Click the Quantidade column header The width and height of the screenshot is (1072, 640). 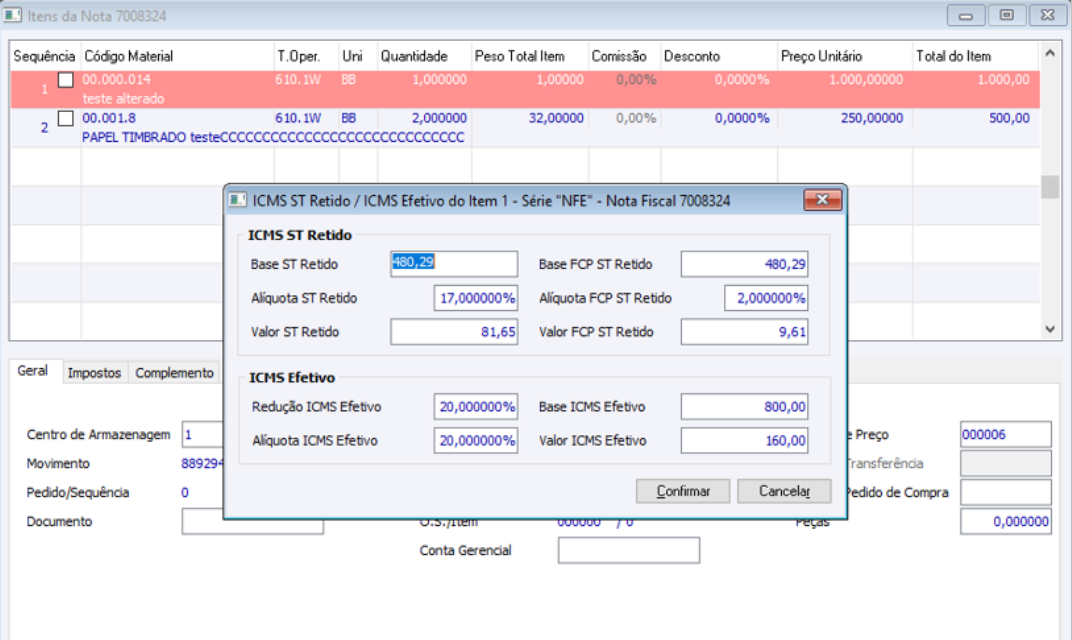[x=424, y=56]
